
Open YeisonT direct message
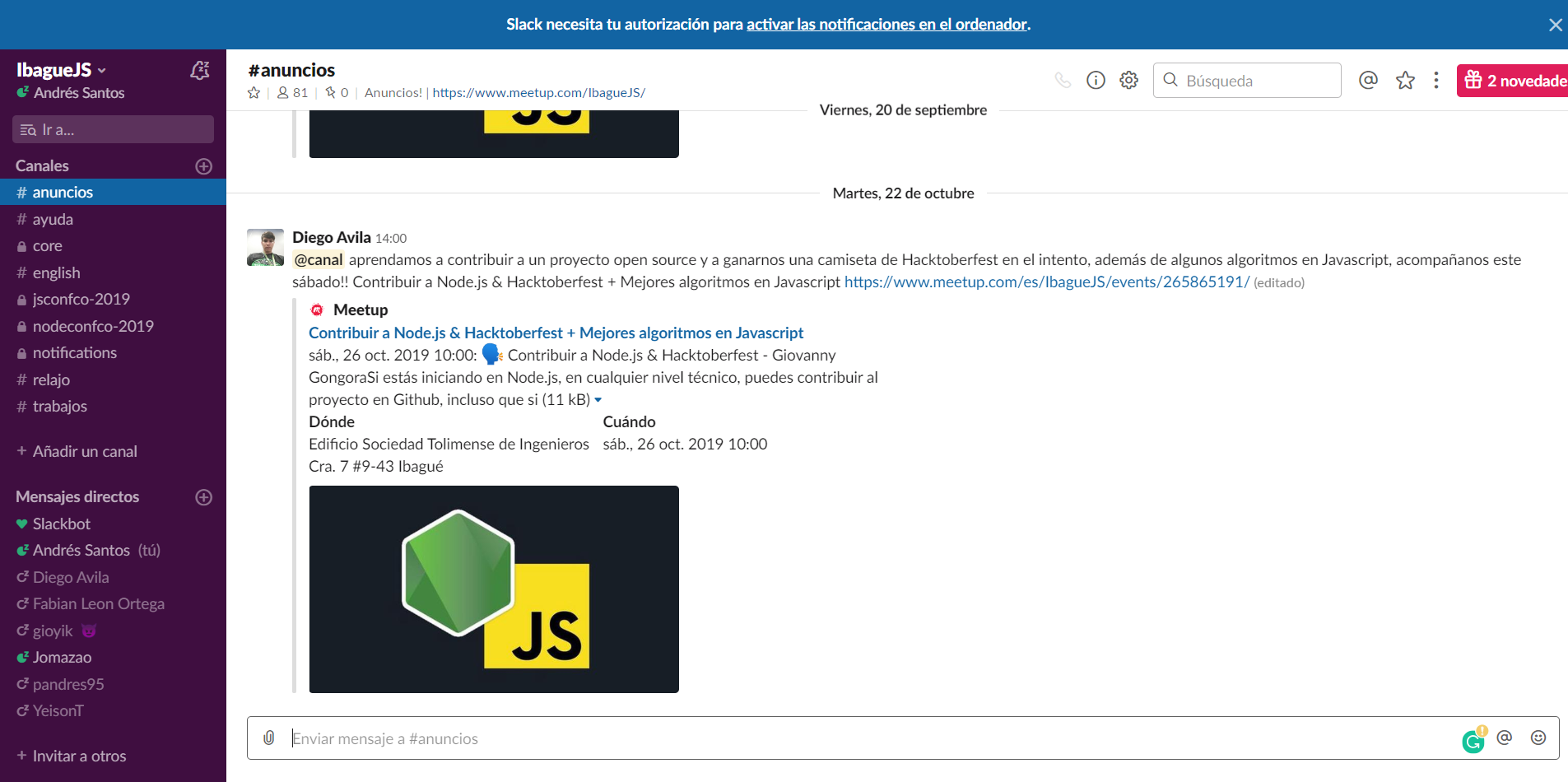(113, 710)
